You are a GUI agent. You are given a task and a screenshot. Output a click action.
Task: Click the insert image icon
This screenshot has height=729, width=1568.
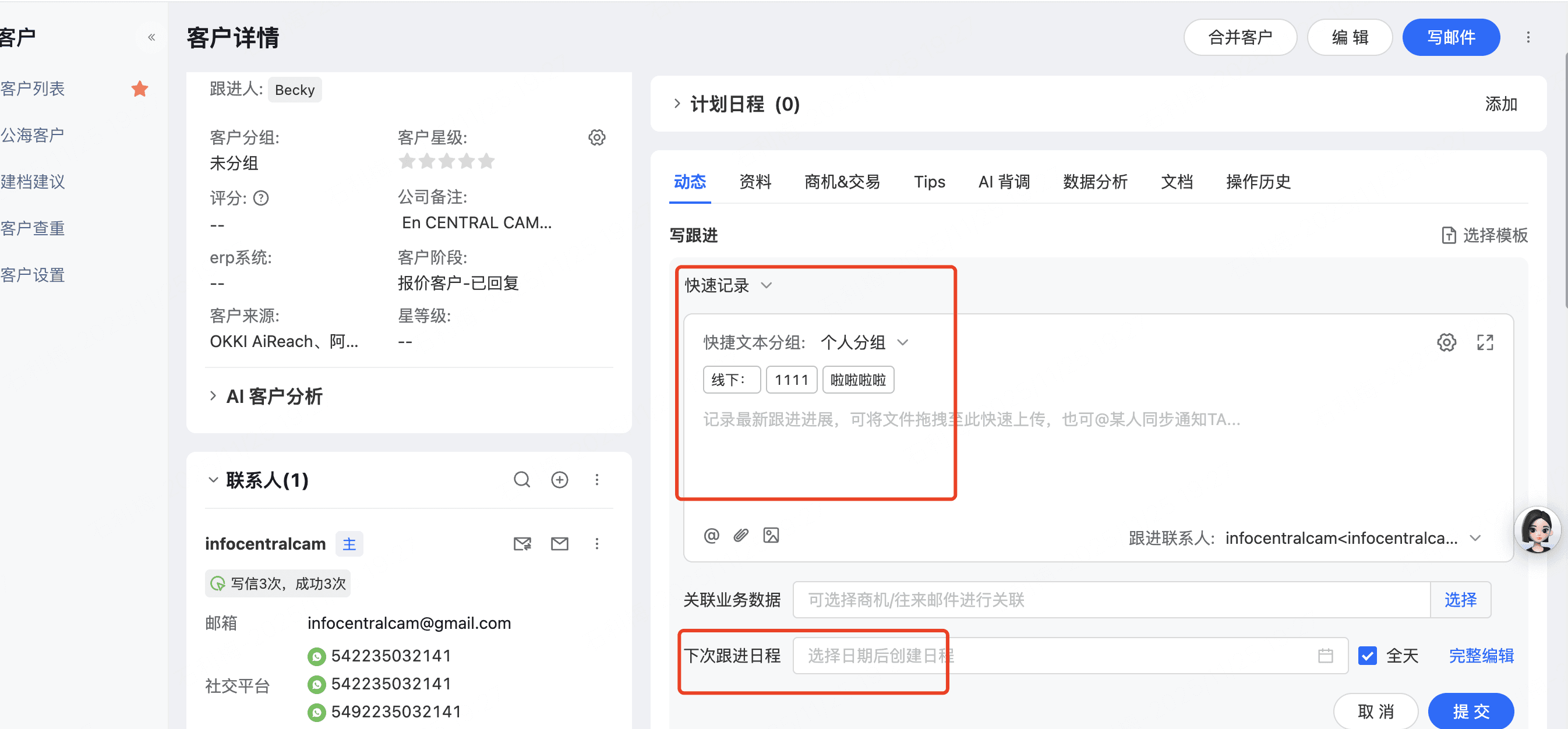click(771, 536)
